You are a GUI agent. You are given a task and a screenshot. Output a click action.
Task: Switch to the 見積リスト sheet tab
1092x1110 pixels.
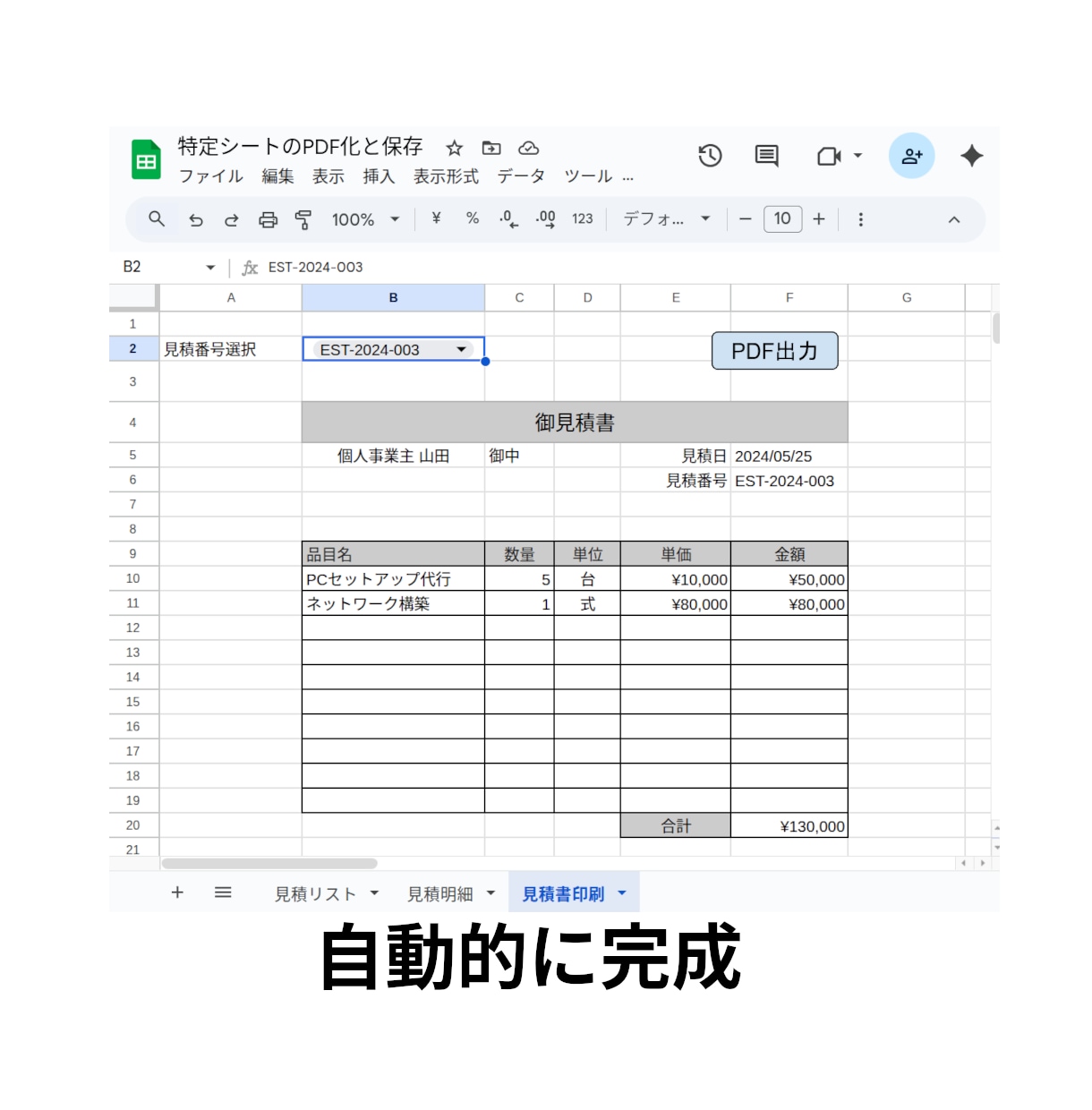tap(315, 893)
